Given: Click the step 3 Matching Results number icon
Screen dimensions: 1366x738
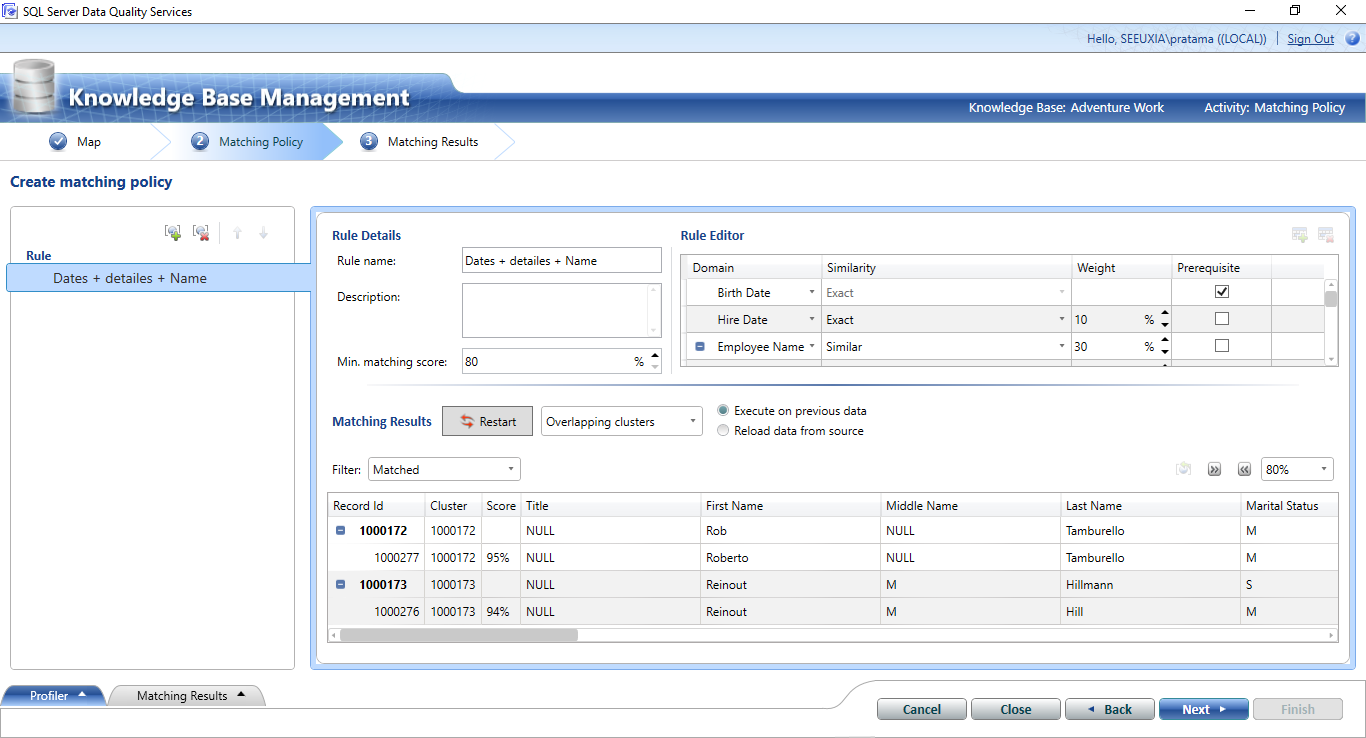Looking at the screenshot, I should [x=369, y=142].
